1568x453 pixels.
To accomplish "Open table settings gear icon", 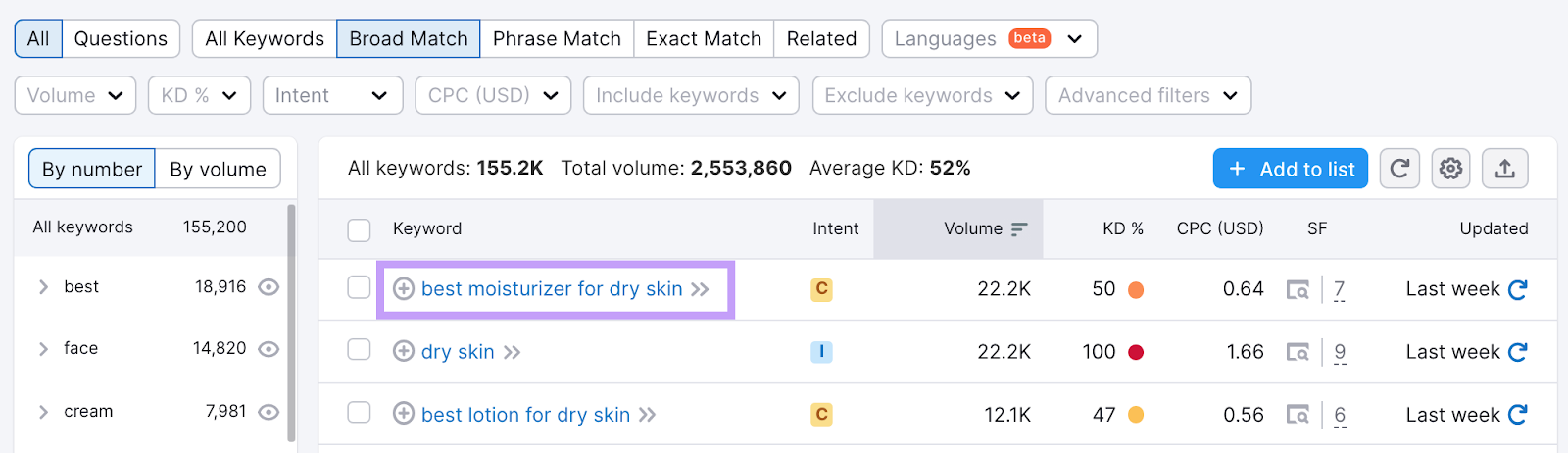I will pos(1450,169).
